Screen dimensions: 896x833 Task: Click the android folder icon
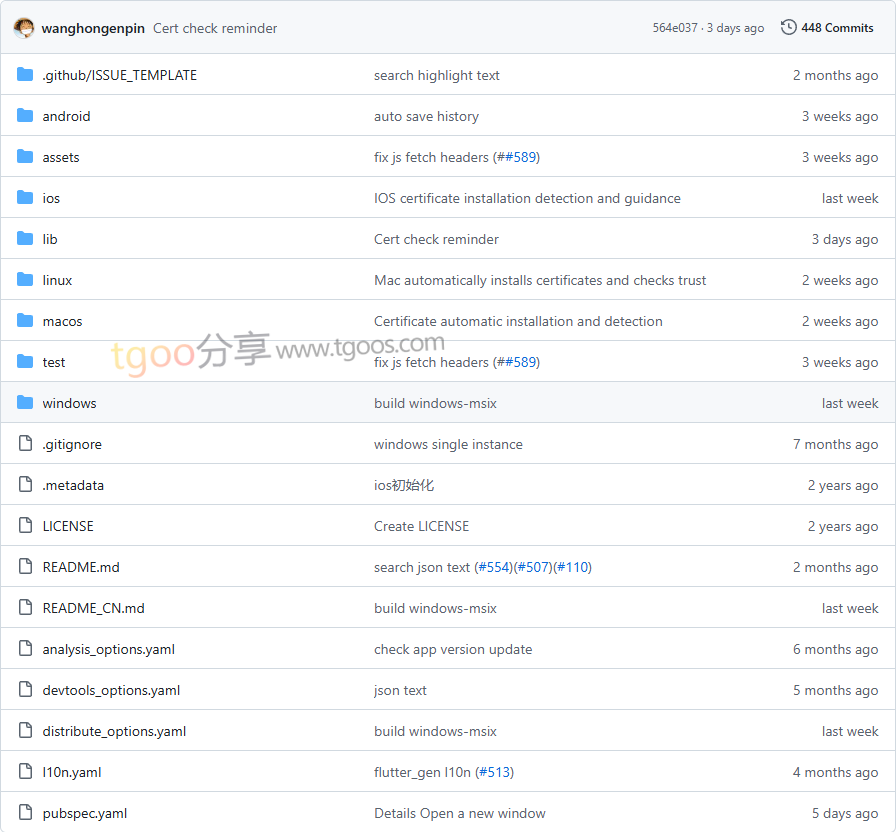click(25, 116)
